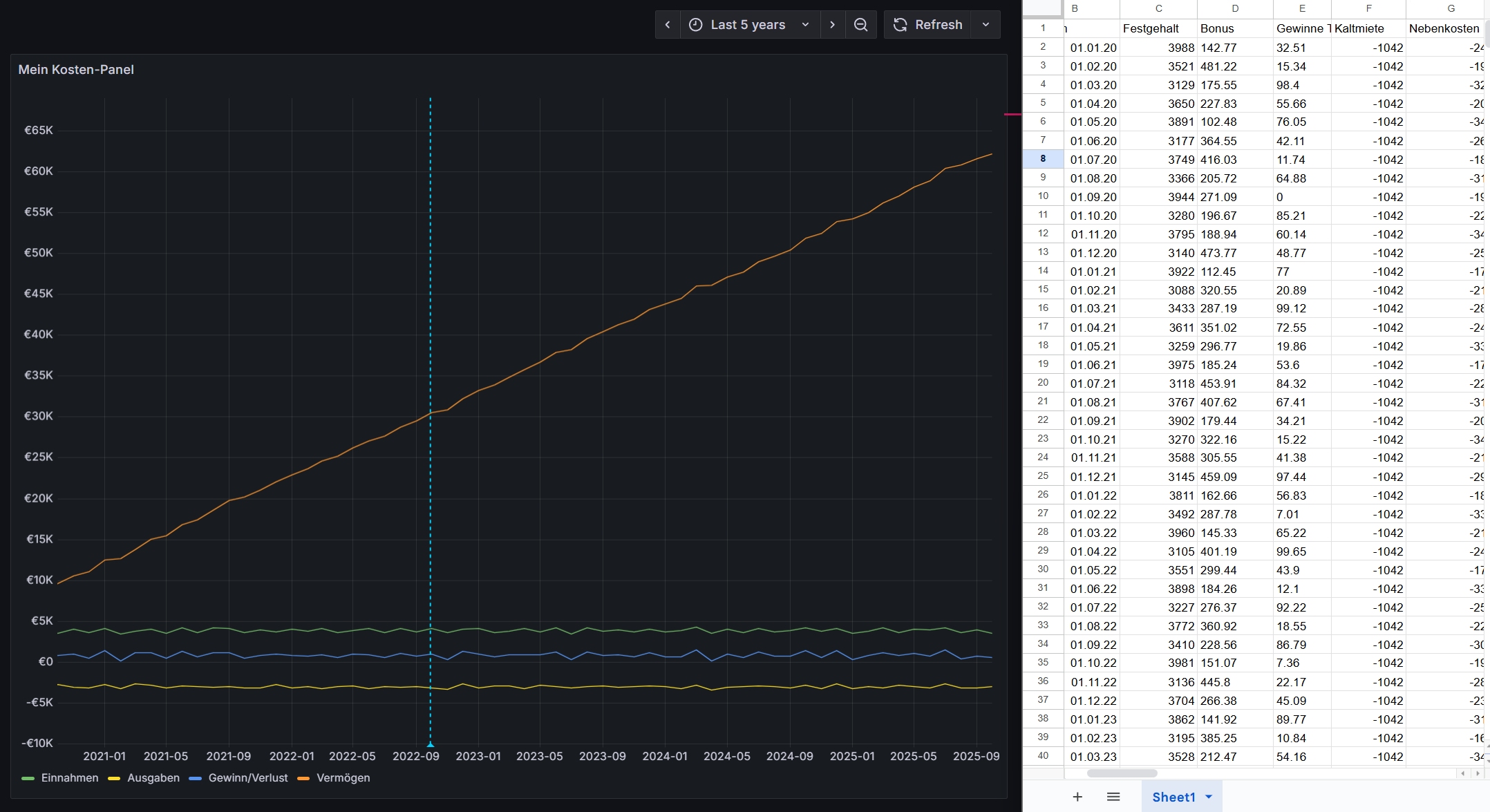This screenshot has width=1490, height=812.
Task: Shift time range forward with the right arrow
Action: click(x=833, y=24)
